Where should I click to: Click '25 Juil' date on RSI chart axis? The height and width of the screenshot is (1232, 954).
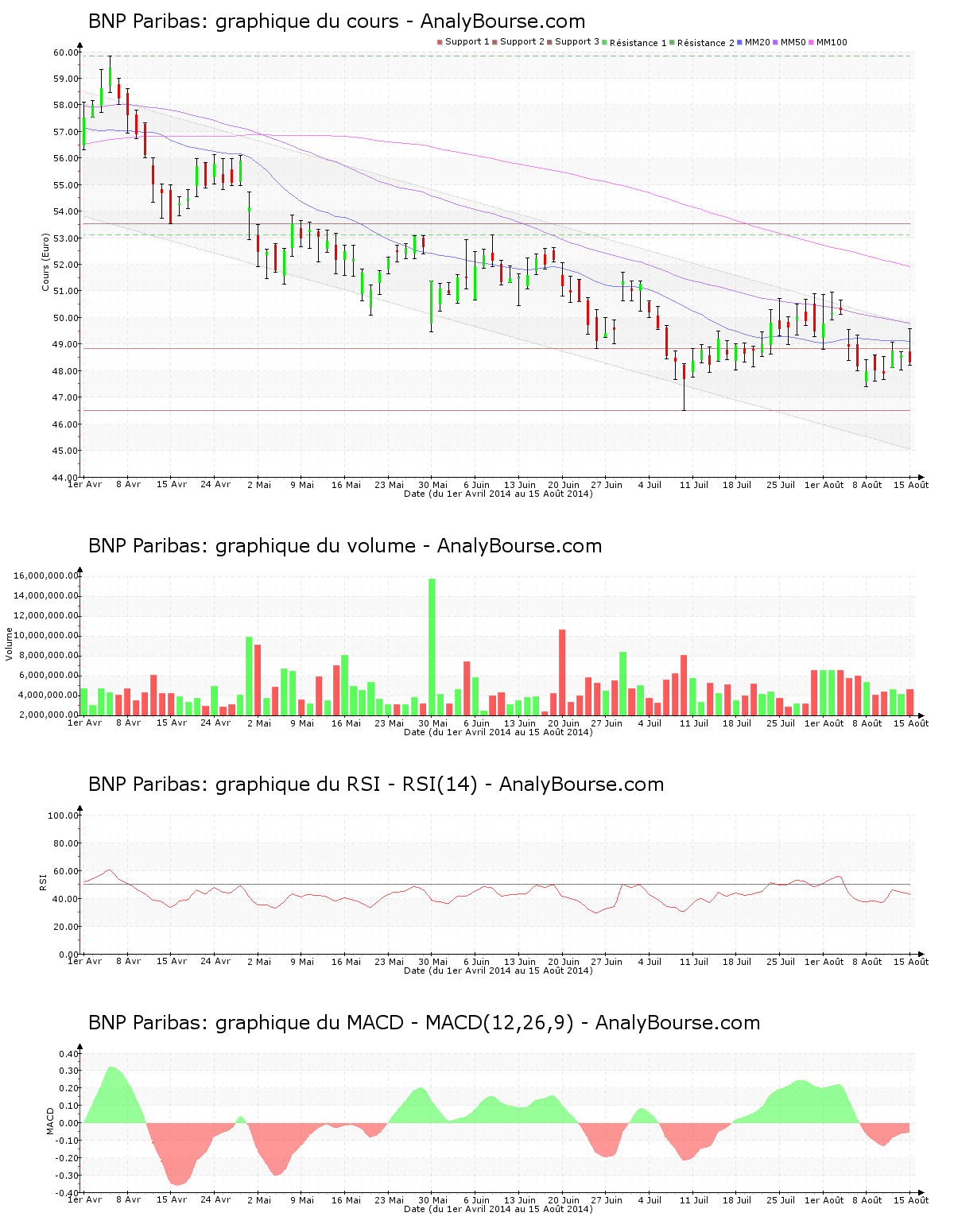(781, 961)
